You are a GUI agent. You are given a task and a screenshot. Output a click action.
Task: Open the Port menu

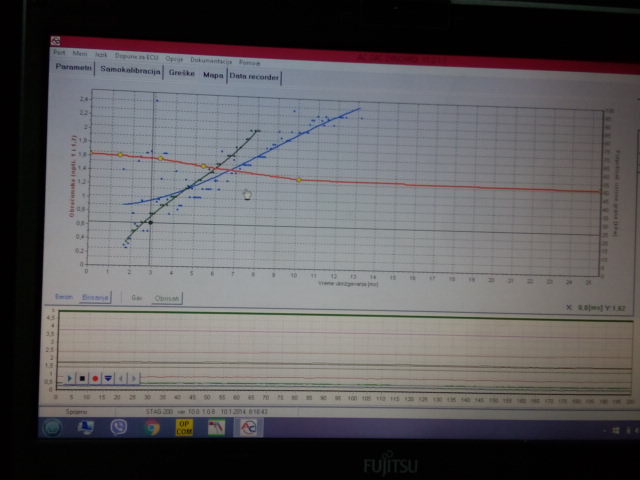click(x=59, y=53)
